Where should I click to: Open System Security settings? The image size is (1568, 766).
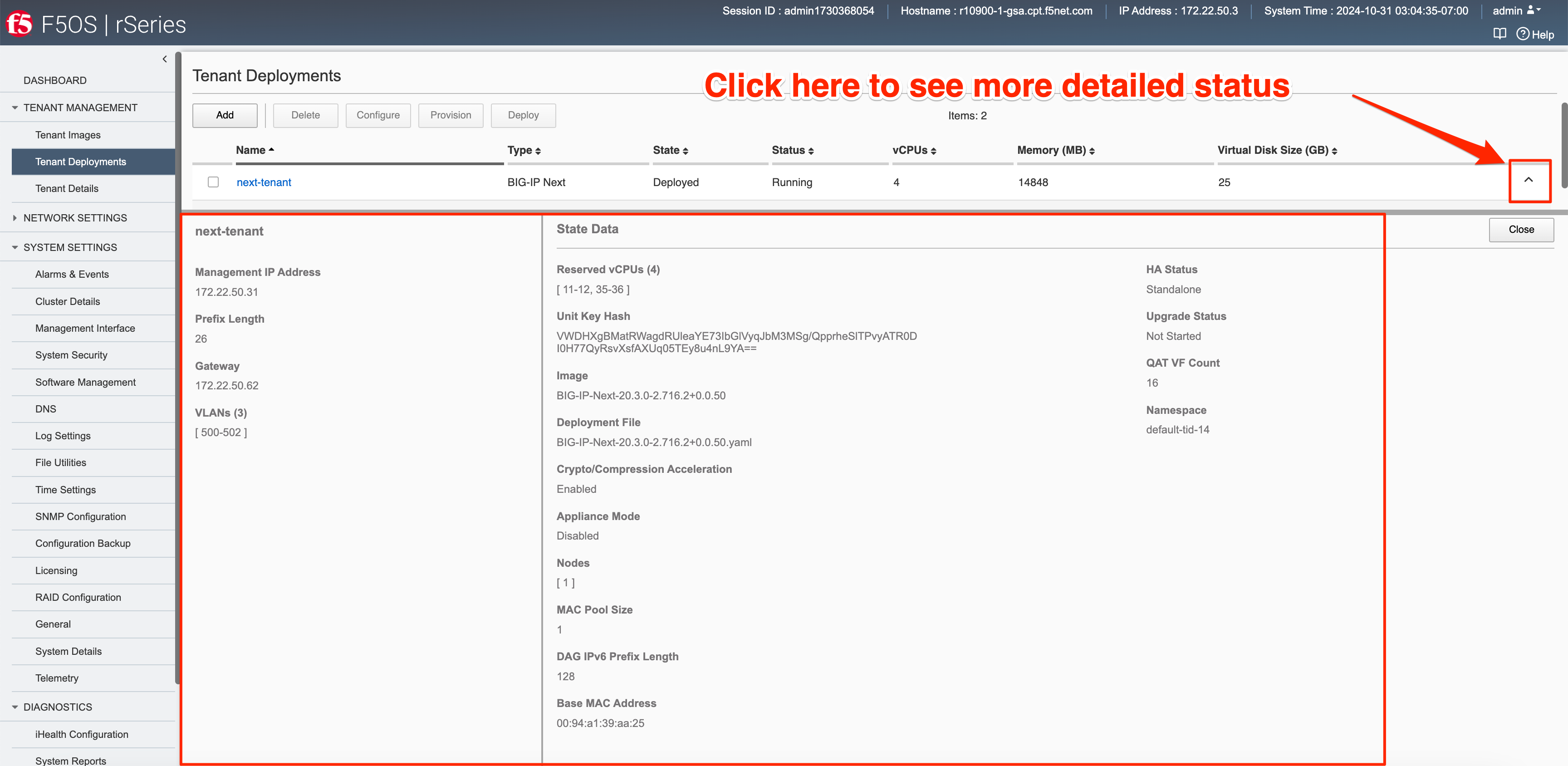coord(71,355)
